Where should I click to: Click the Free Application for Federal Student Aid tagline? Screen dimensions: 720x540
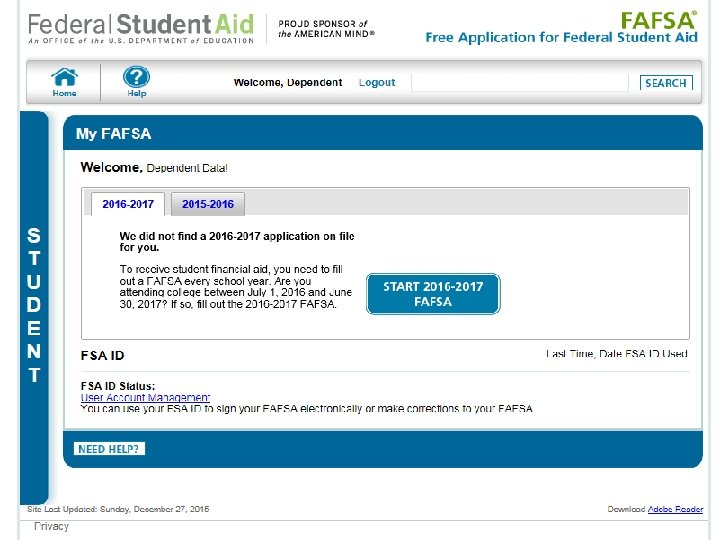pos(561,38)
